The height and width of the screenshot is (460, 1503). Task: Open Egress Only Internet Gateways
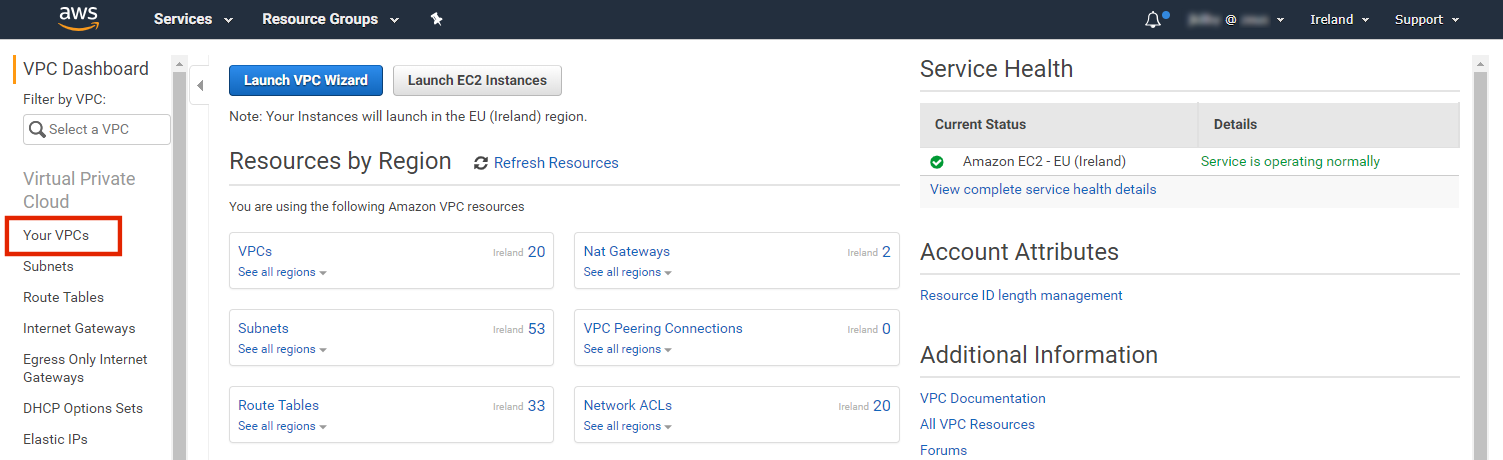pyautogui.click(x=85, y=368)
